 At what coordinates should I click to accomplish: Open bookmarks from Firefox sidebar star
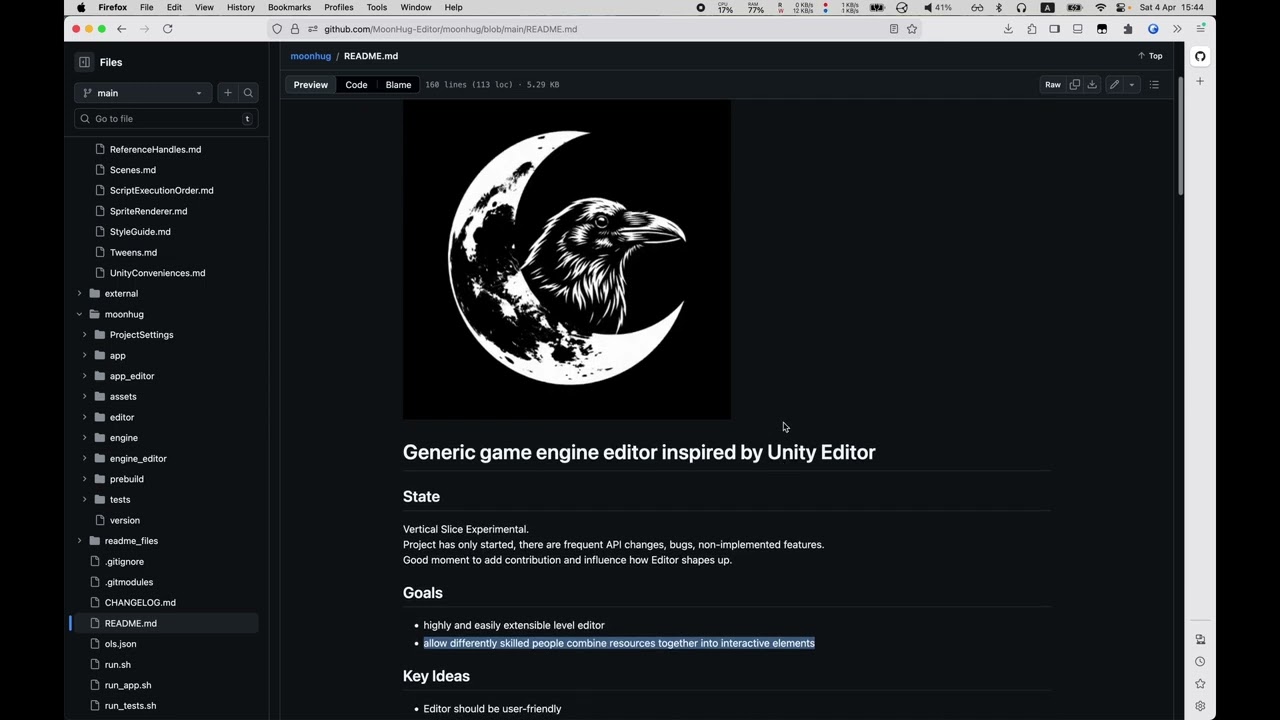coord(1200,684)
